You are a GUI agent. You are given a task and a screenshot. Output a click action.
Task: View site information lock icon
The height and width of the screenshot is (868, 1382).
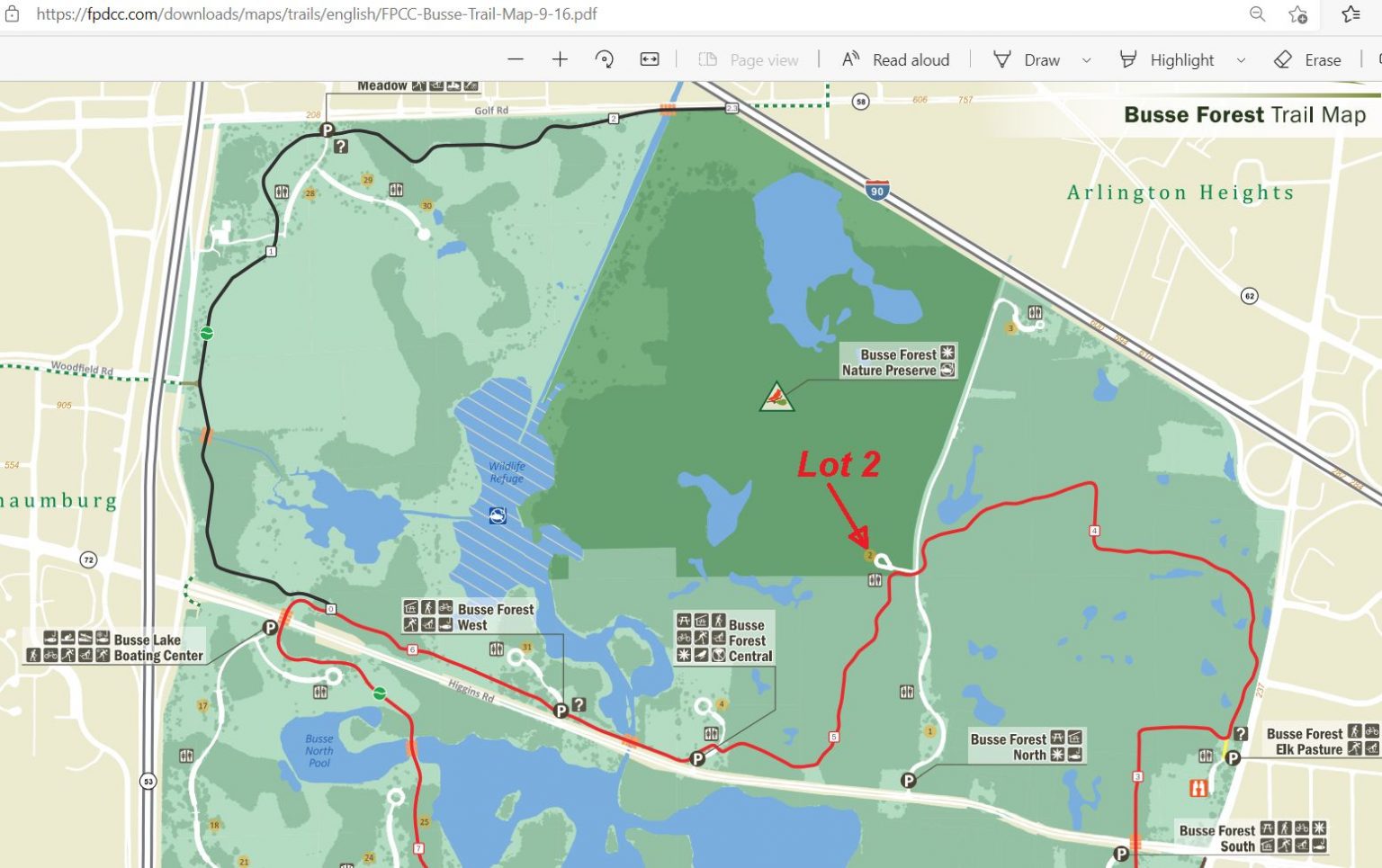[12, 13]
